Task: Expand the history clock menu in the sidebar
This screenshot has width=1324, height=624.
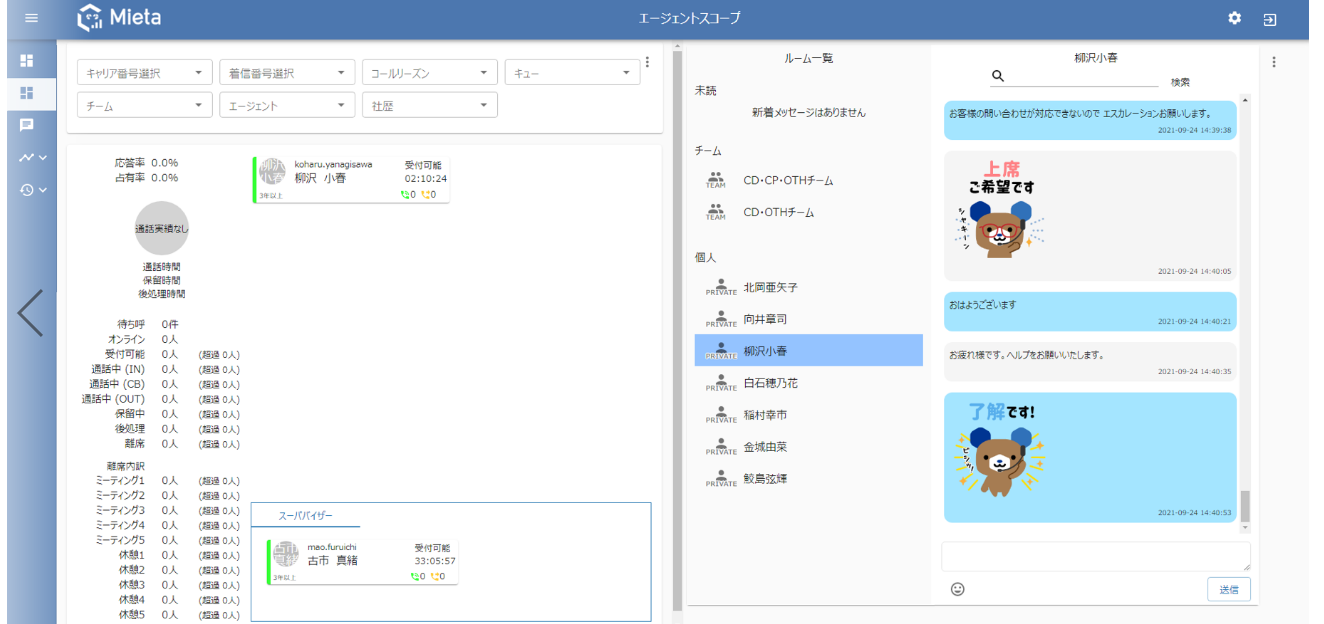Action: point(32,189)
